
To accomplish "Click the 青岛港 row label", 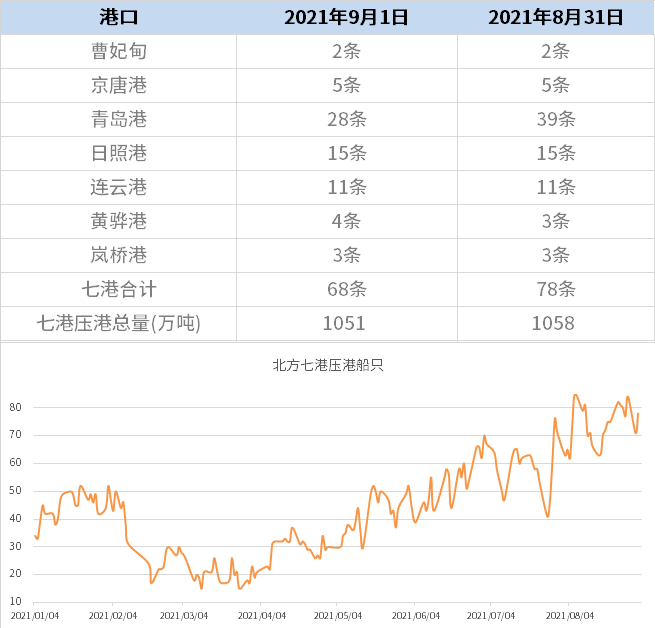I will point(118,120).
